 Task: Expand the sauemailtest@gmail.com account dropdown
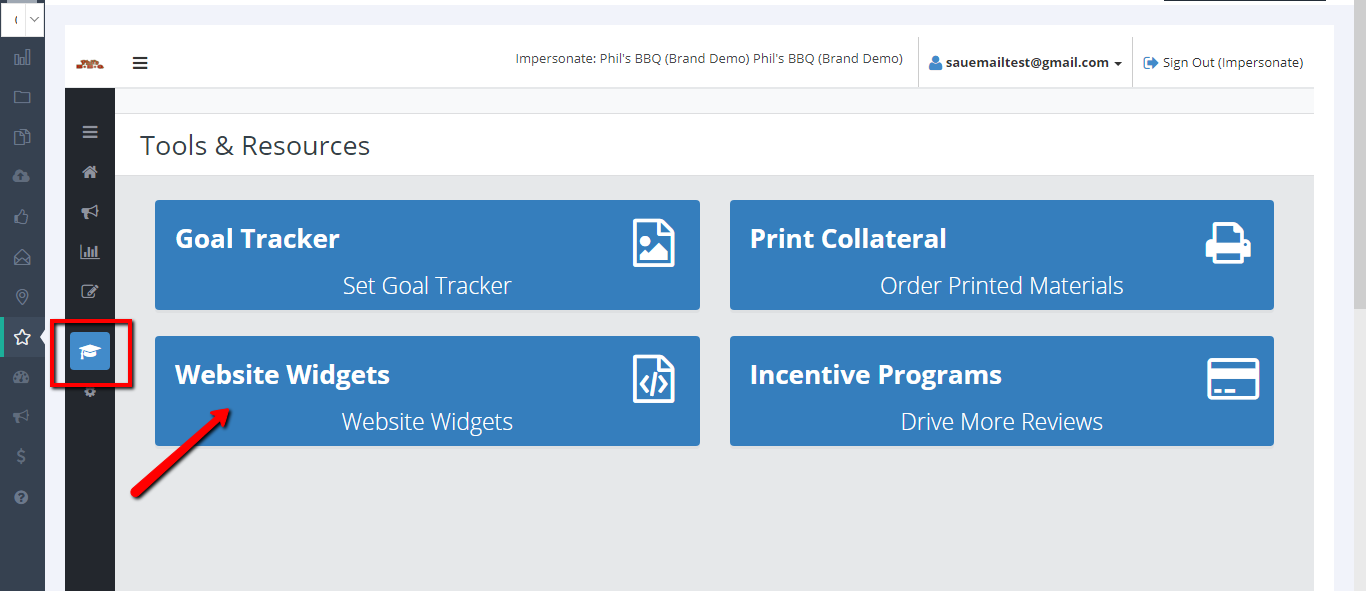[x=1025, y=63]
